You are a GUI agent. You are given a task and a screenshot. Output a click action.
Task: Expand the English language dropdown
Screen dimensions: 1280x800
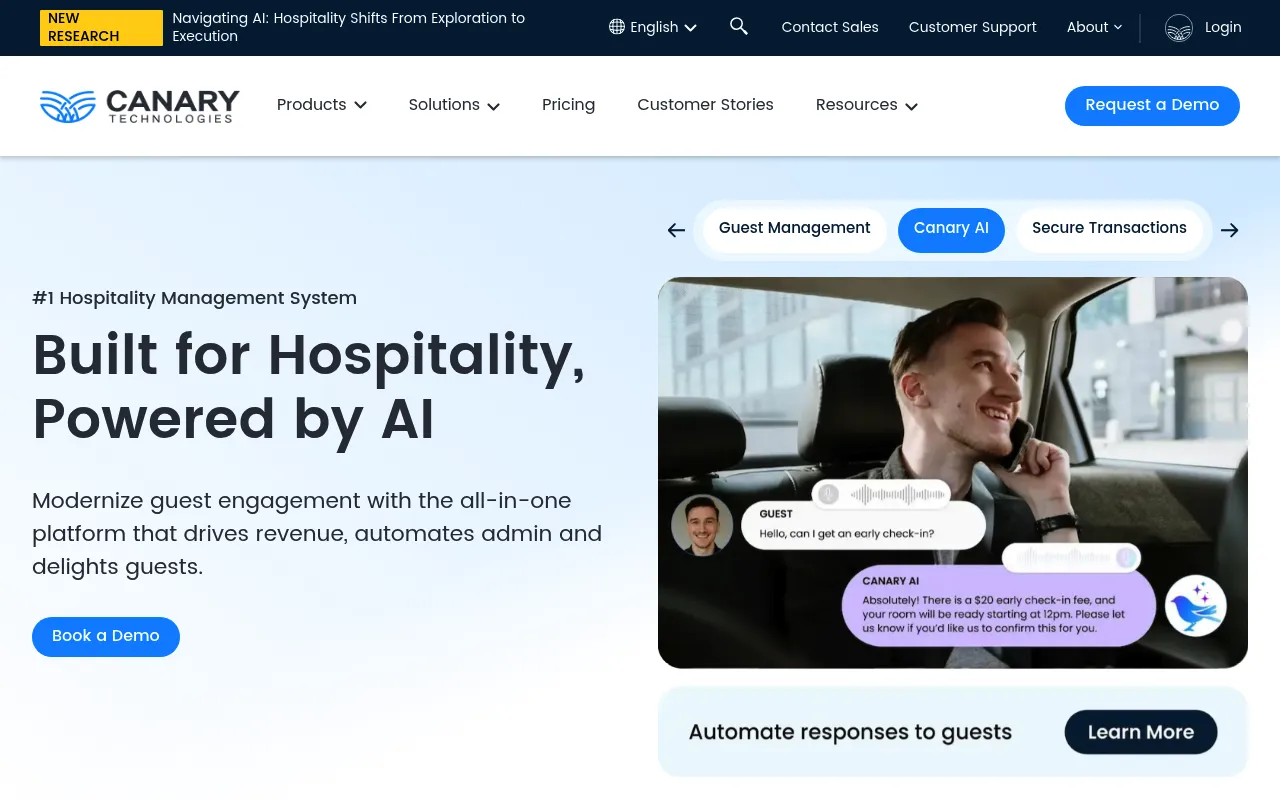coord(653,27)
